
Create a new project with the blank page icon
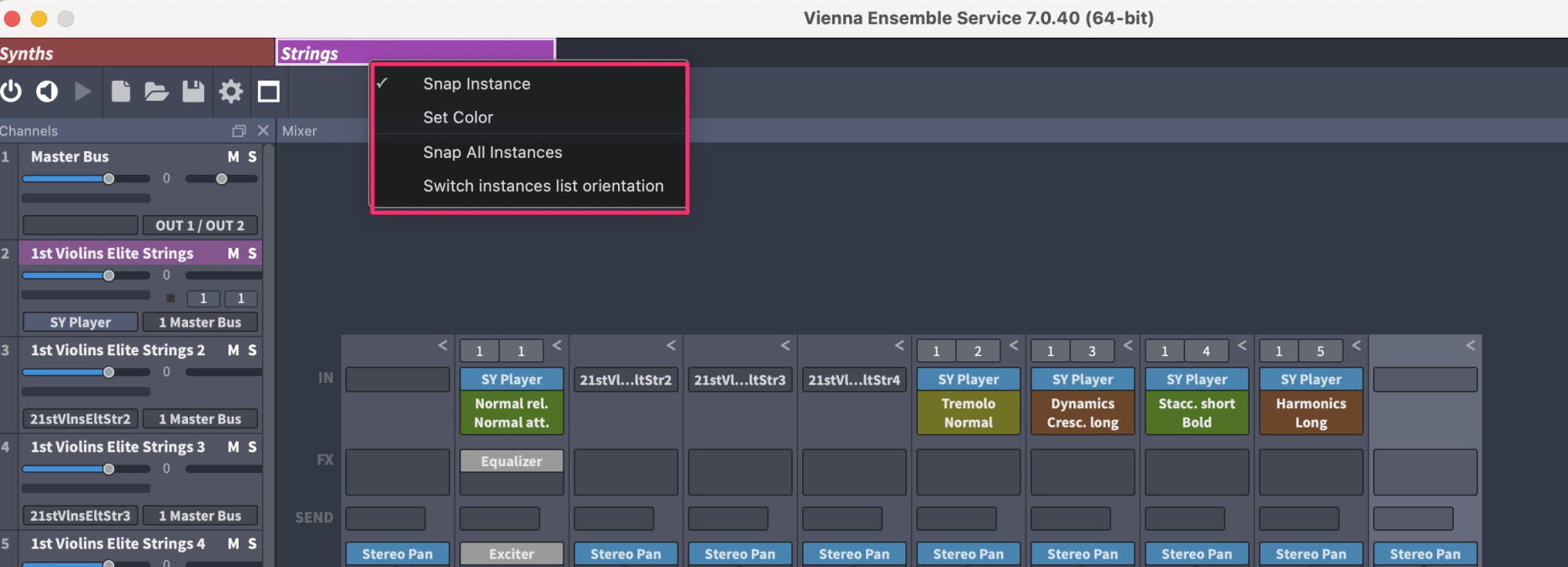(x=121, y=91)
